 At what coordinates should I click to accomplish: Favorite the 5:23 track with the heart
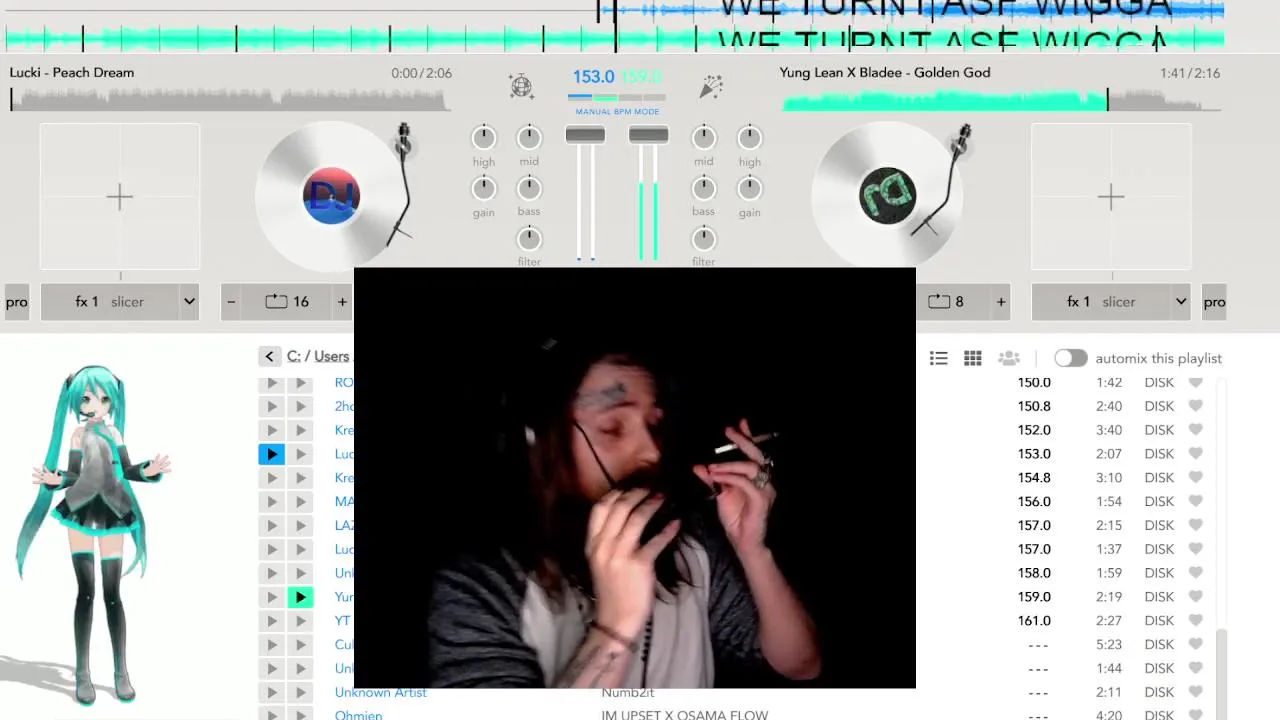click(x=1195, y=645)
